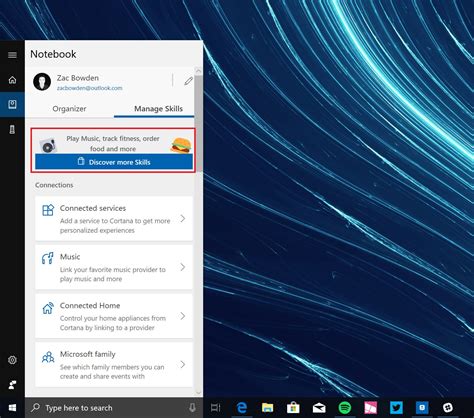Select the Notebook sidebar icon

12,104
